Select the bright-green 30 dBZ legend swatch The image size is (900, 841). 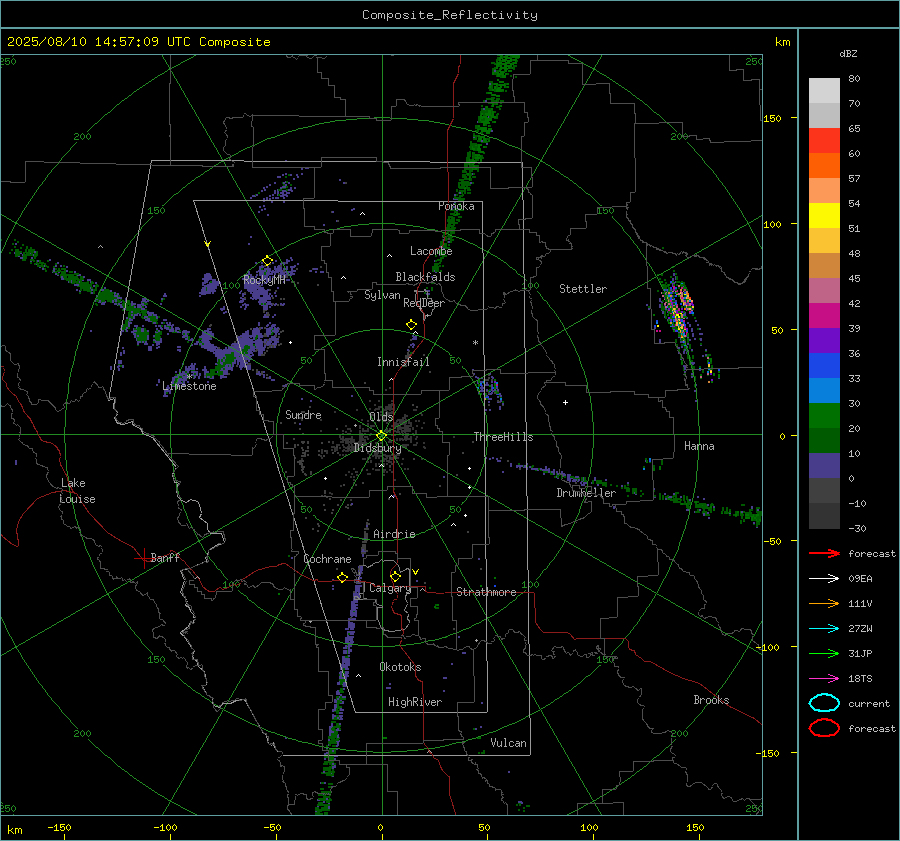[824, 415]
